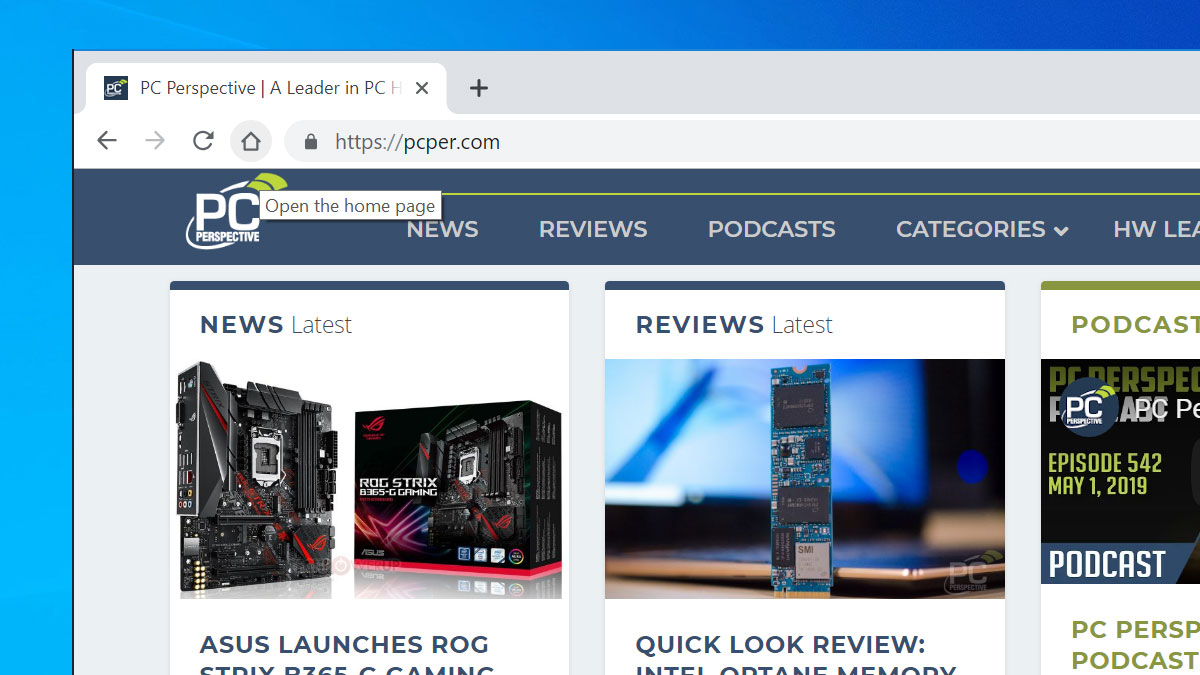Open the Episode 542 podcast thumbnail
This screenshot has width=1200, height=675.
click(1120, 472)
